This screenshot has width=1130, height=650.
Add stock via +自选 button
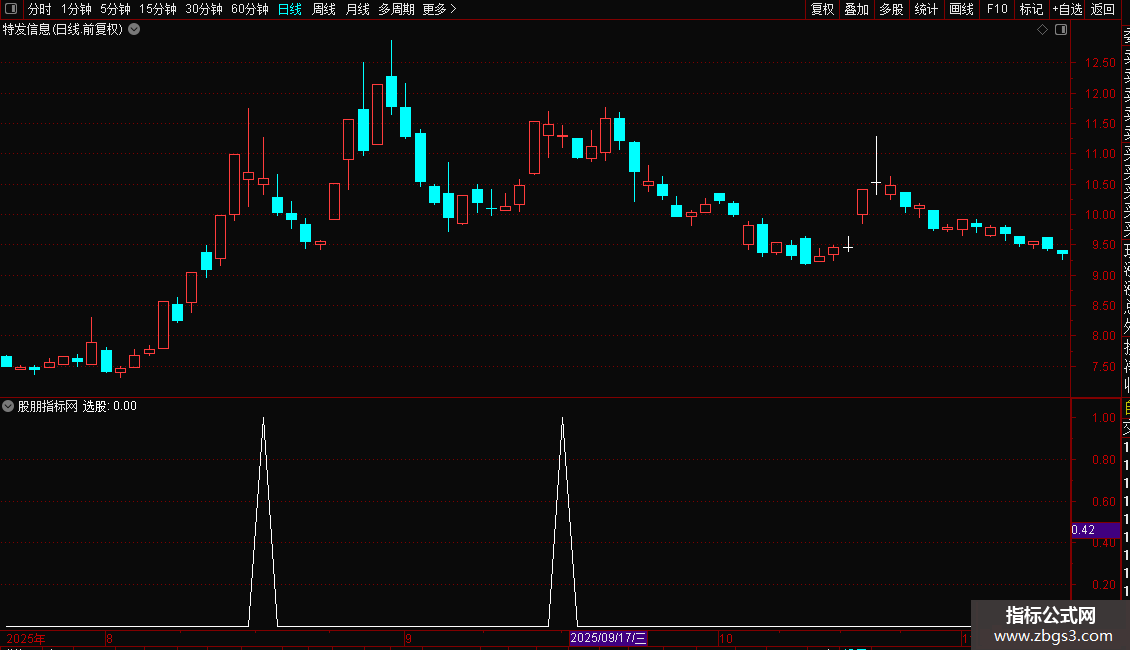[x=1067, y=9]
